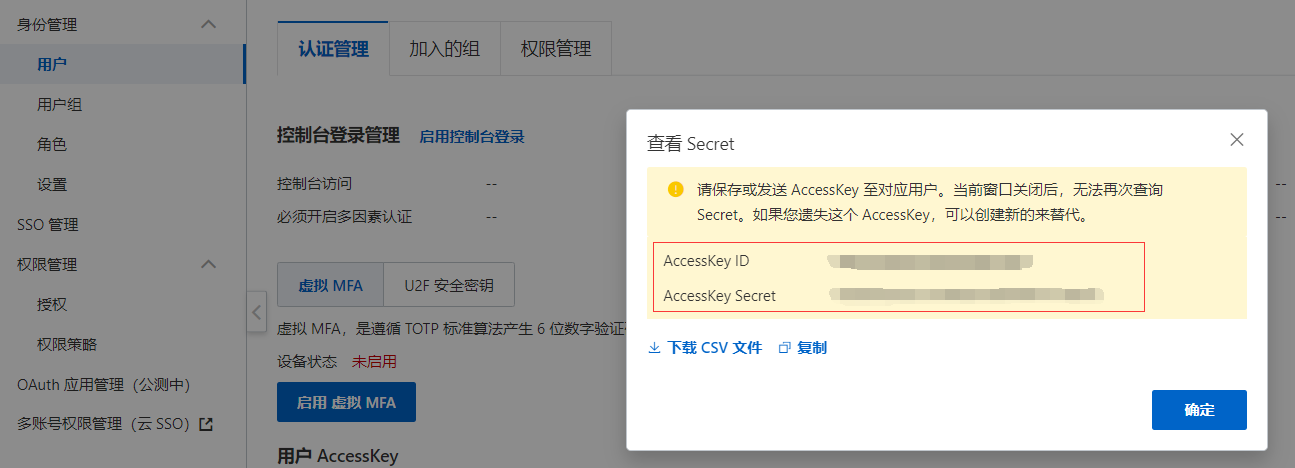The height and width of the screenshot is (468, 1295).
Task: Copy the AccessKey using 复制 link
Action: click(812, 348)
